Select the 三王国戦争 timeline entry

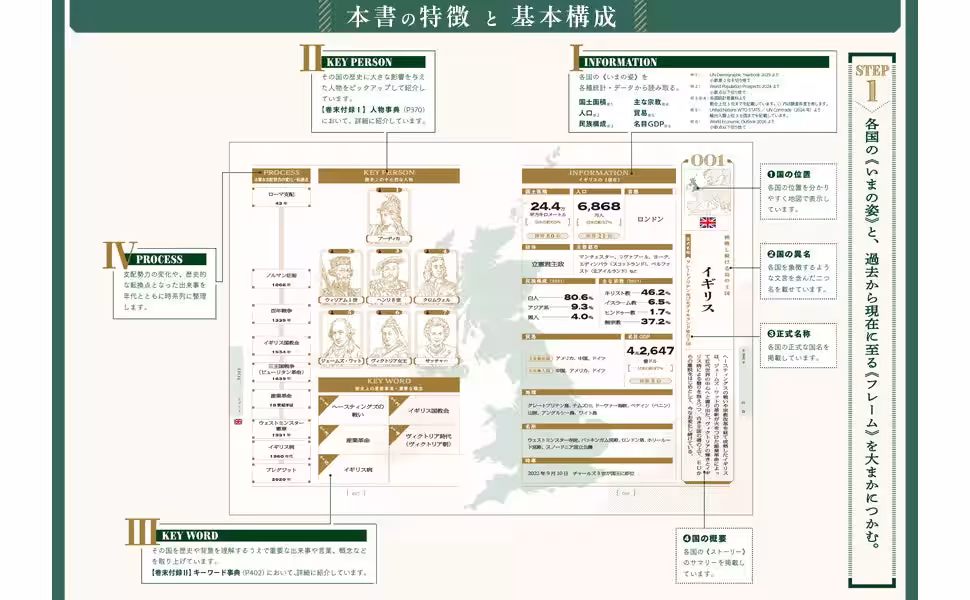coord(281,374)
